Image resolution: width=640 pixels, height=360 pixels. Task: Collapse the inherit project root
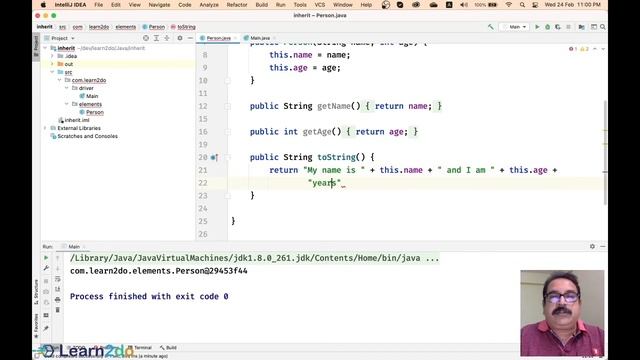(x=45, y=48)
